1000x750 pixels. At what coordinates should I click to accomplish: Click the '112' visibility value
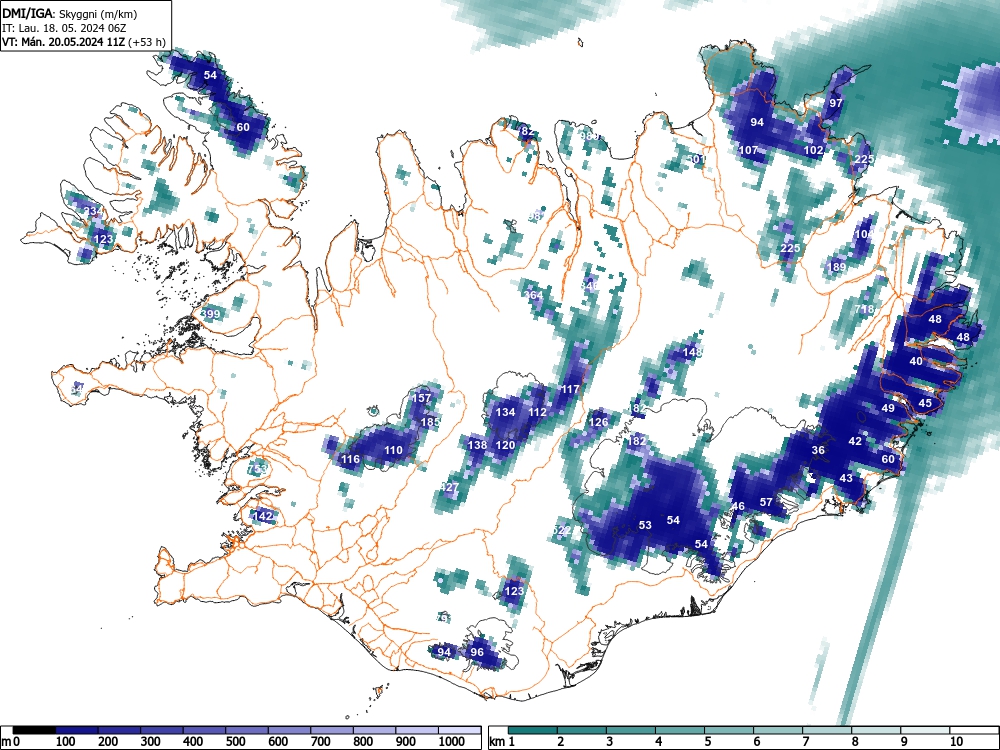pos(538,413)
